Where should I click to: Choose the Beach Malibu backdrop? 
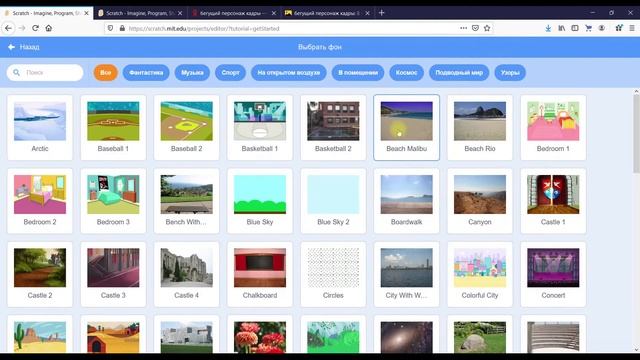click(x=407, y=127)
